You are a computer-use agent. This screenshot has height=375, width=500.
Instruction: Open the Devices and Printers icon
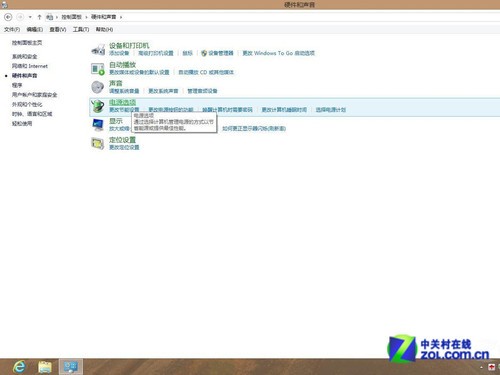pyautogui.click(x=98, y=50)
